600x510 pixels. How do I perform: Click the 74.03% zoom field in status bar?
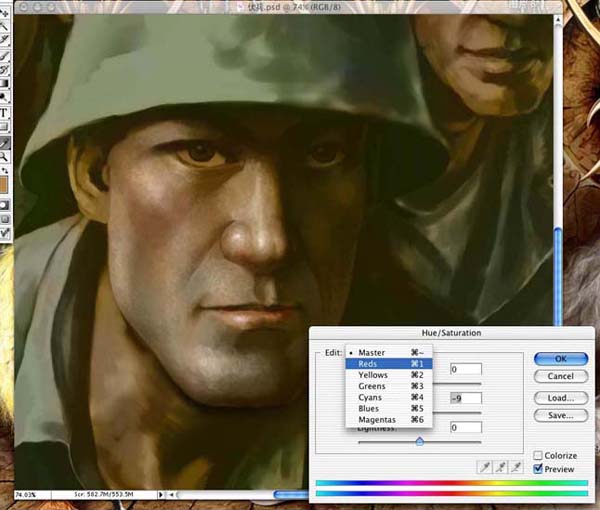point(32,495)
